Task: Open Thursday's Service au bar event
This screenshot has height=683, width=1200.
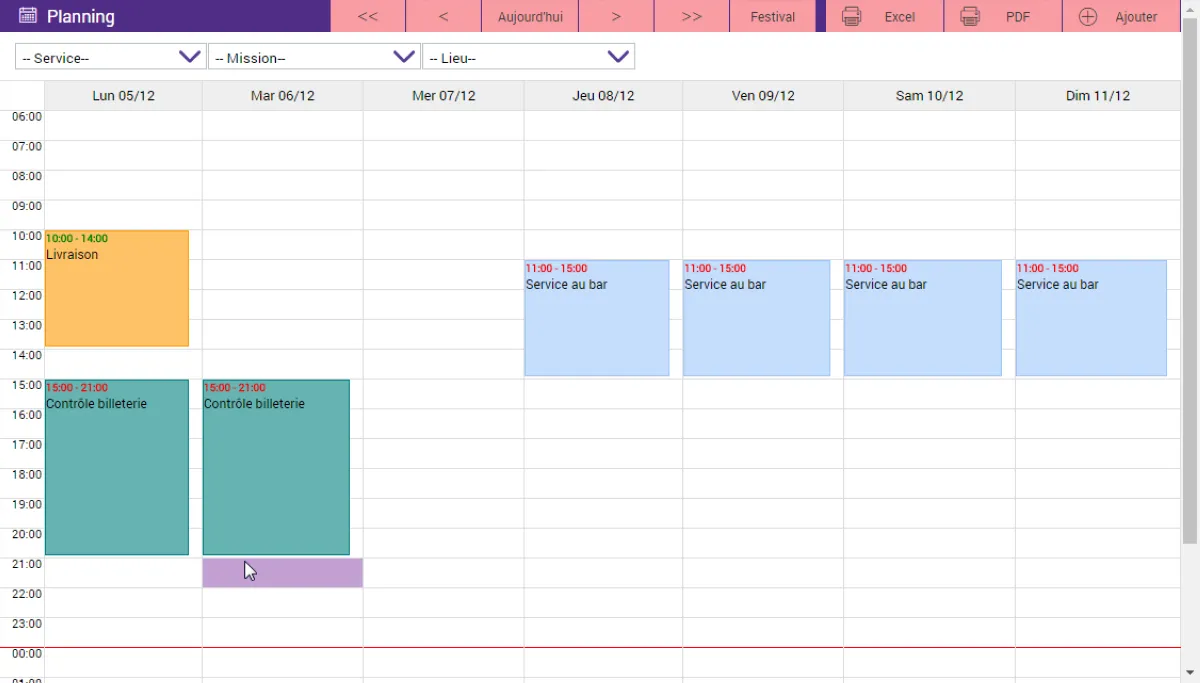Action: coord(597,318)
